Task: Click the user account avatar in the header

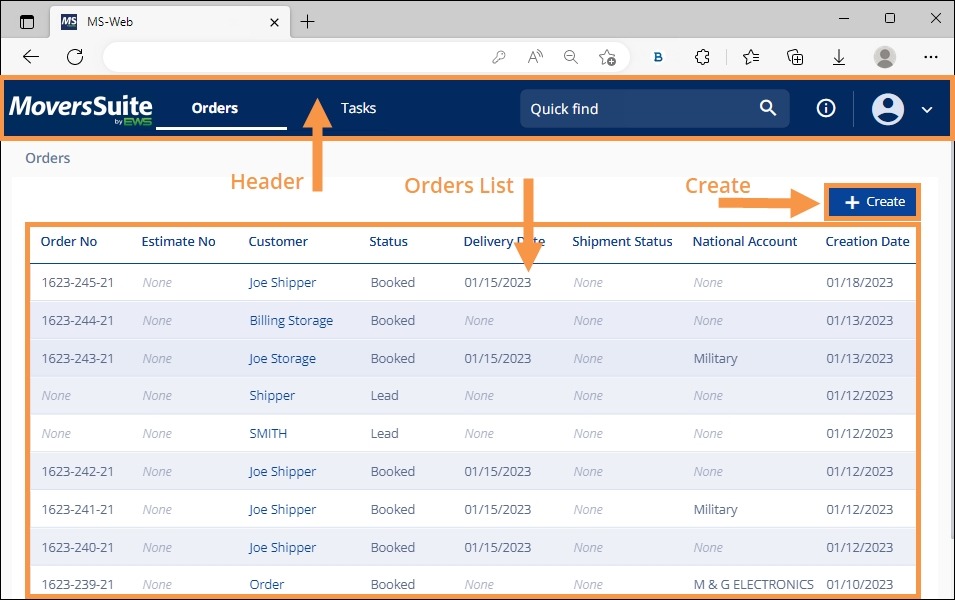Action: 888,109
